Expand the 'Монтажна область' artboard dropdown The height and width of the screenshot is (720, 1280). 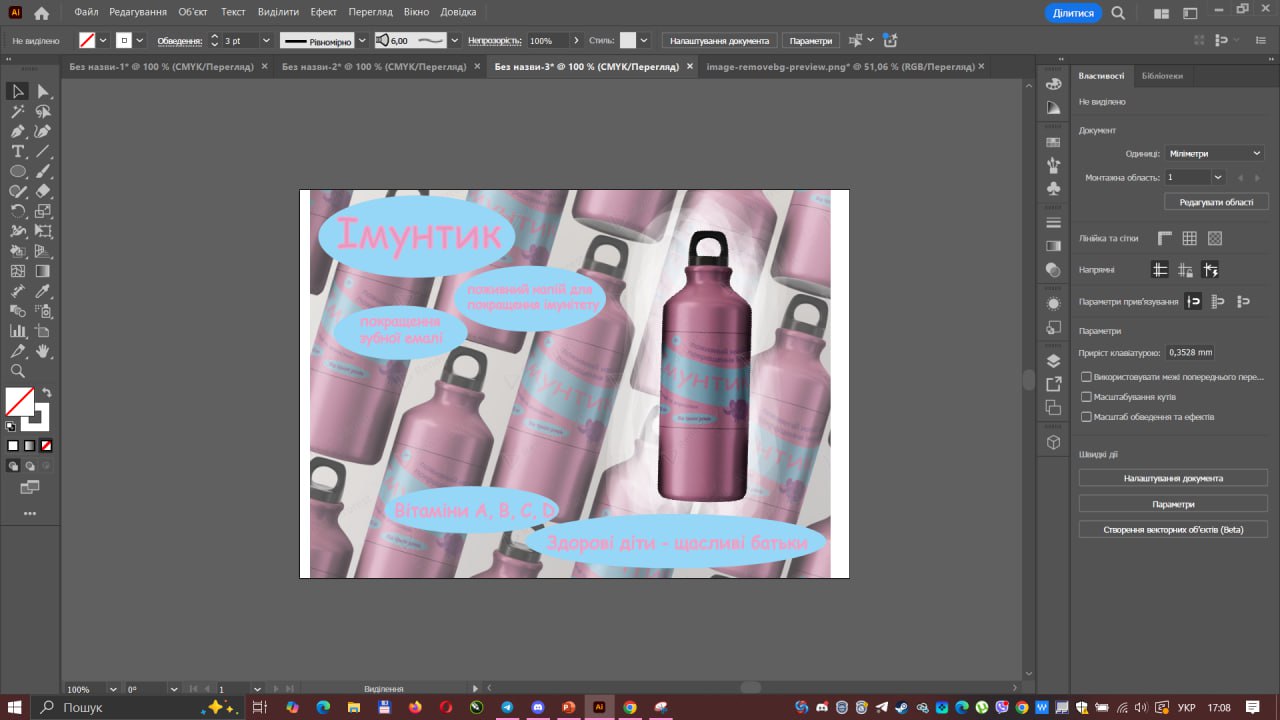1217,177
